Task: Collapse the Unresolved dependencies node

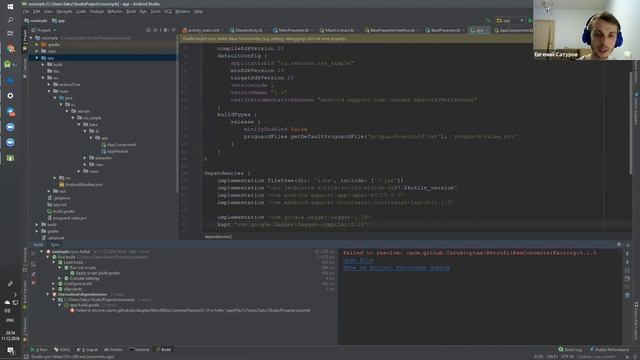Action: [48, 294]
